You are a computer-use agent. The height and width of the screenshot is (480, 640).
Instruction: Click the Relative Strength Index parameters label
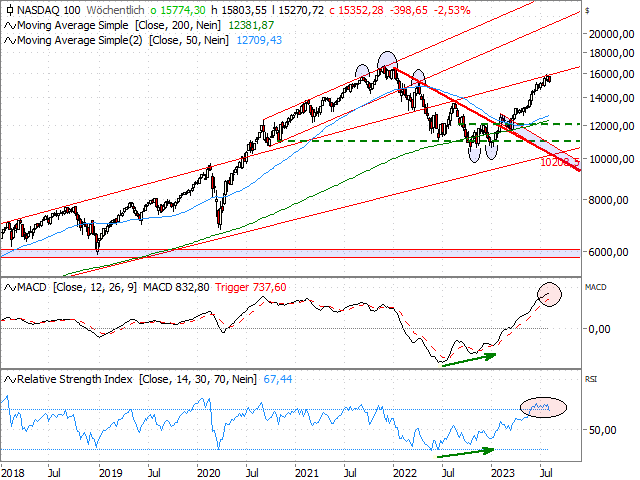(x=137, y=380)
